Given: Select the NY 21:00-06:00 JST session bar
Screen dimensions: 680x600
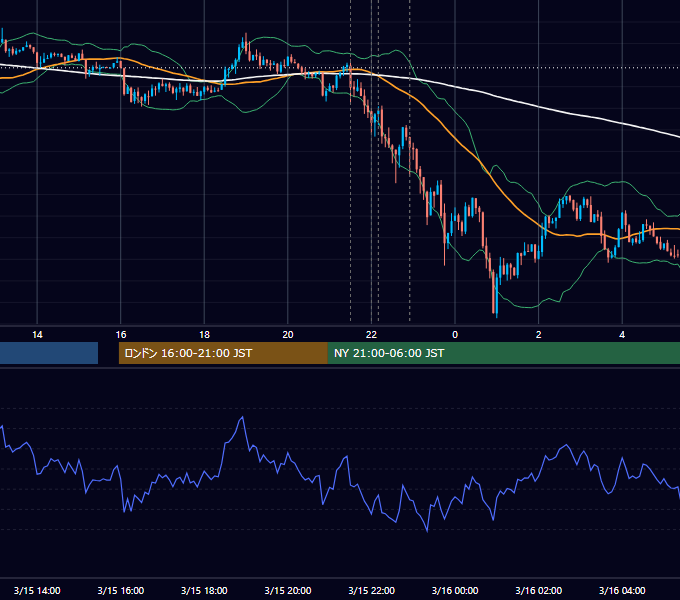Looking at the screenshot, I should (503, 353).
